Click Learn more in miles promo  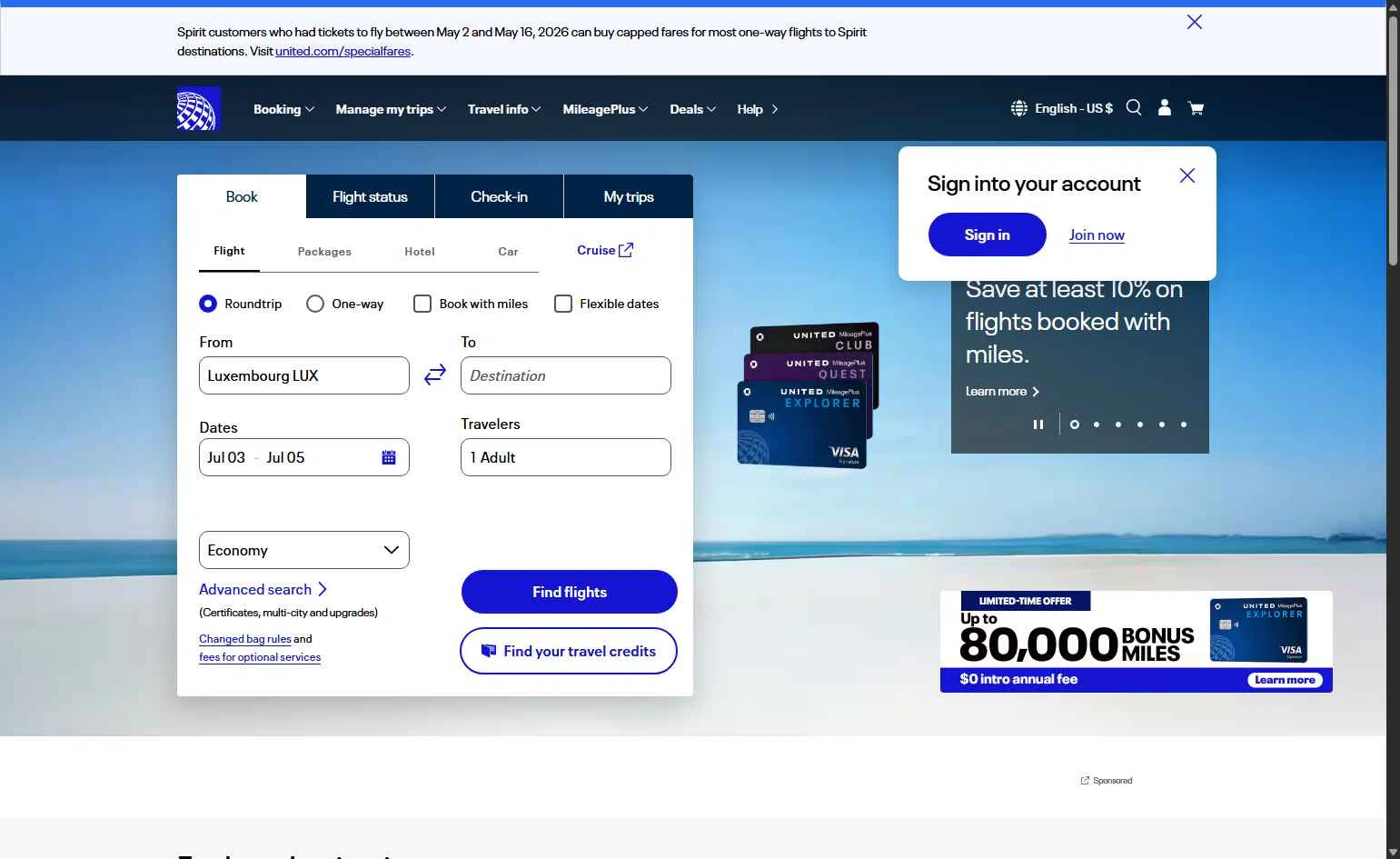tap(1002, 391)
